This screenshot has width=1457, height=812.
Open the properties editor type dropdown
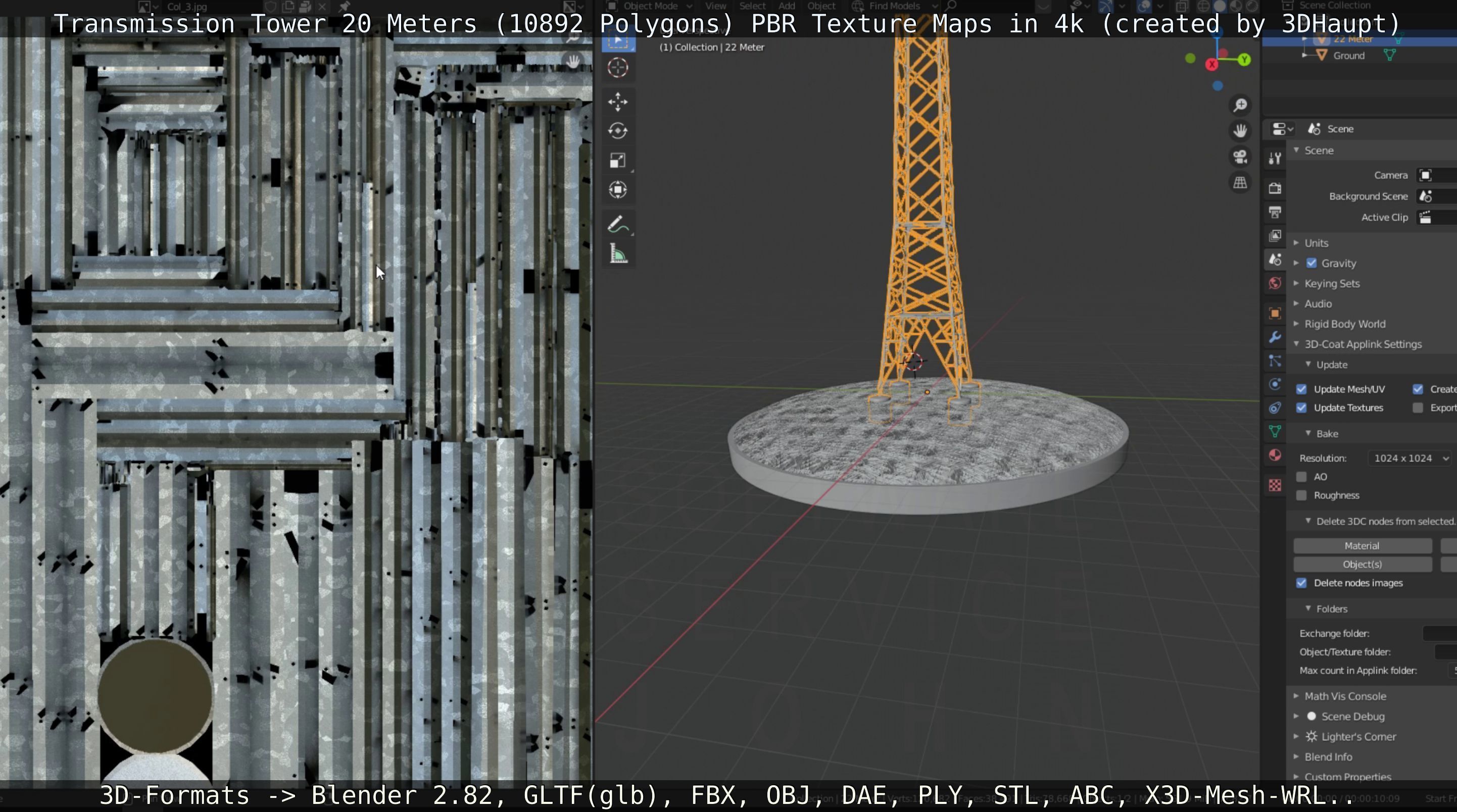tap(1282, 129)
